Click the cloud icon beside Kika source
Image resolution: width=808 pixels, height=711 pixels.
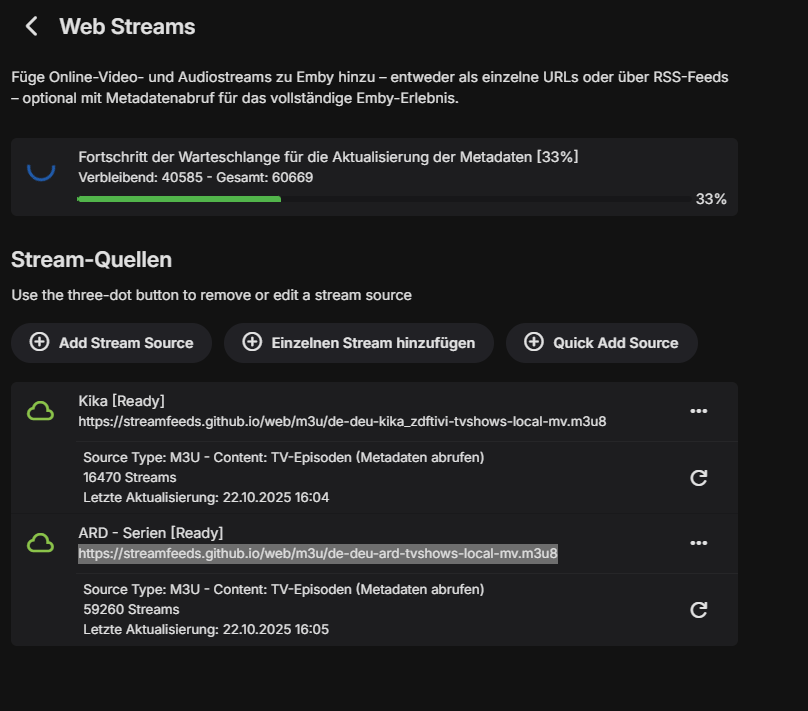40,411
